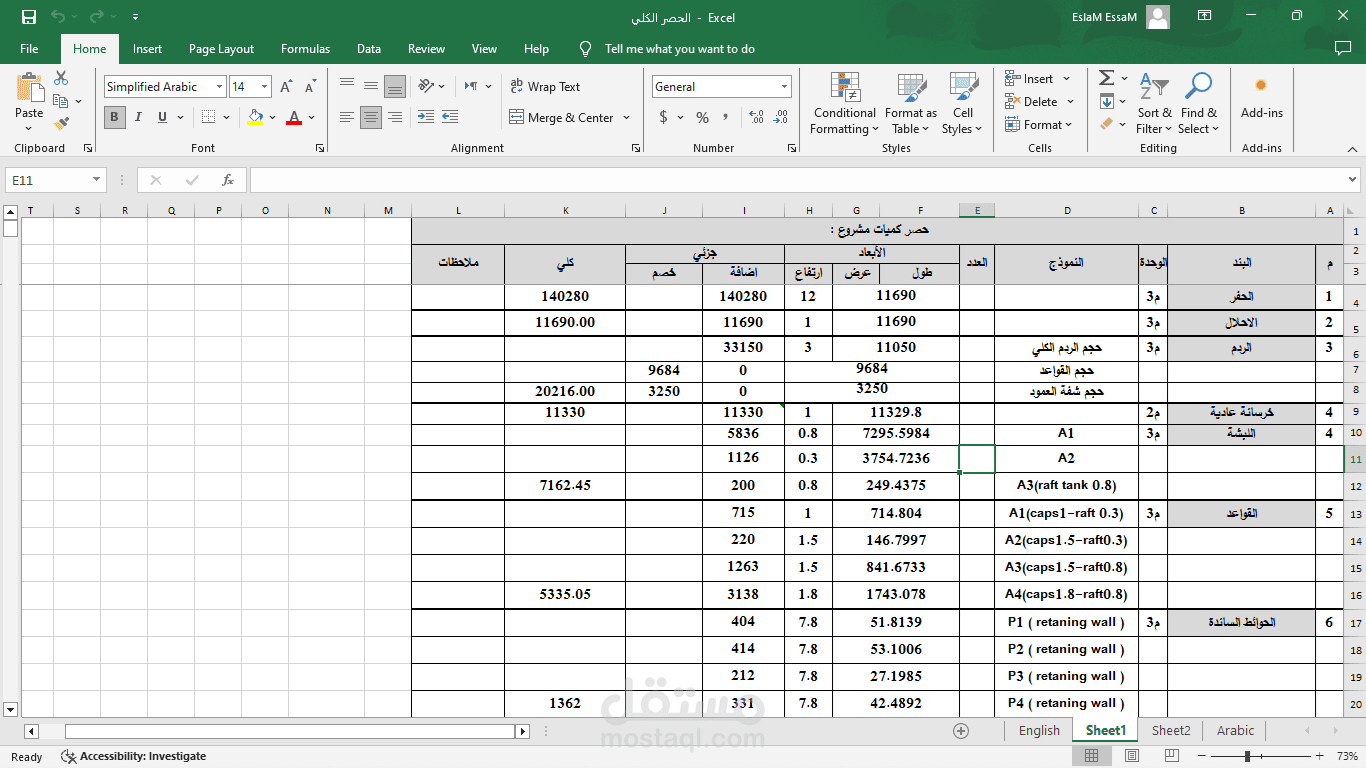Image resolution: width=1366 pixels, height=768 pixels.
Task: Open Sort & Filter dropdown
Action: click(x=1154, y=103)
